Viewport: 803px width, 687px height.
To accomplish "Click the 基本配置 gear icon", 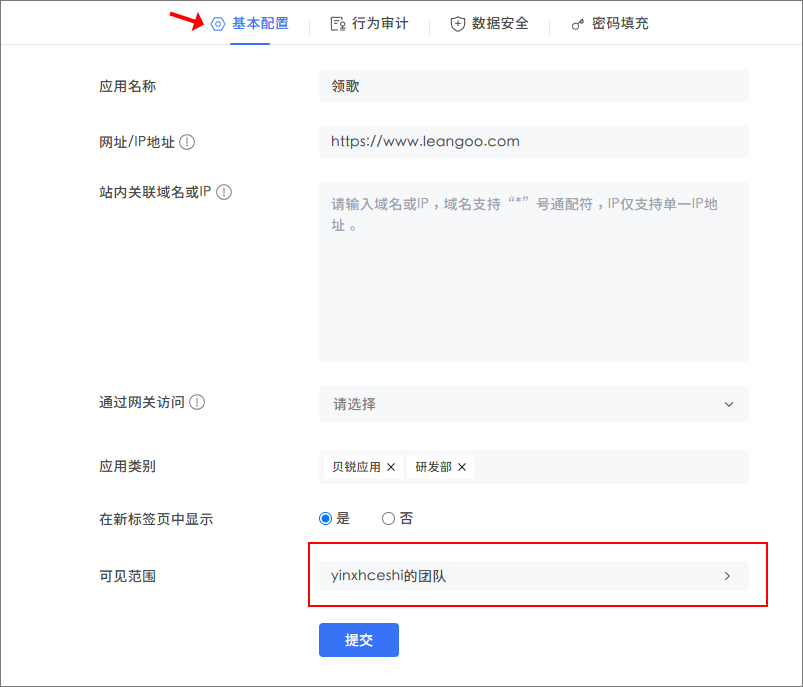I will 219,23.
